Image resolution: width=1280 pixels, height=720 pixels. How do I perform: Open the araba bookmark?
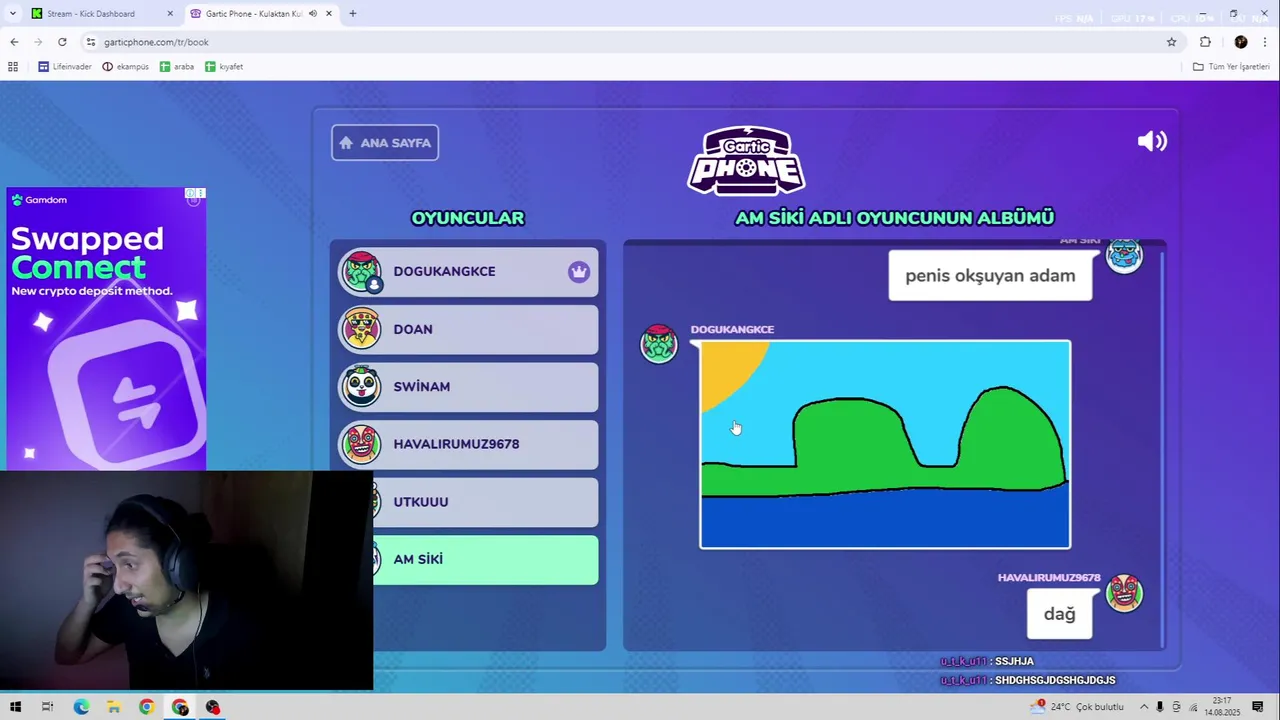177,67
